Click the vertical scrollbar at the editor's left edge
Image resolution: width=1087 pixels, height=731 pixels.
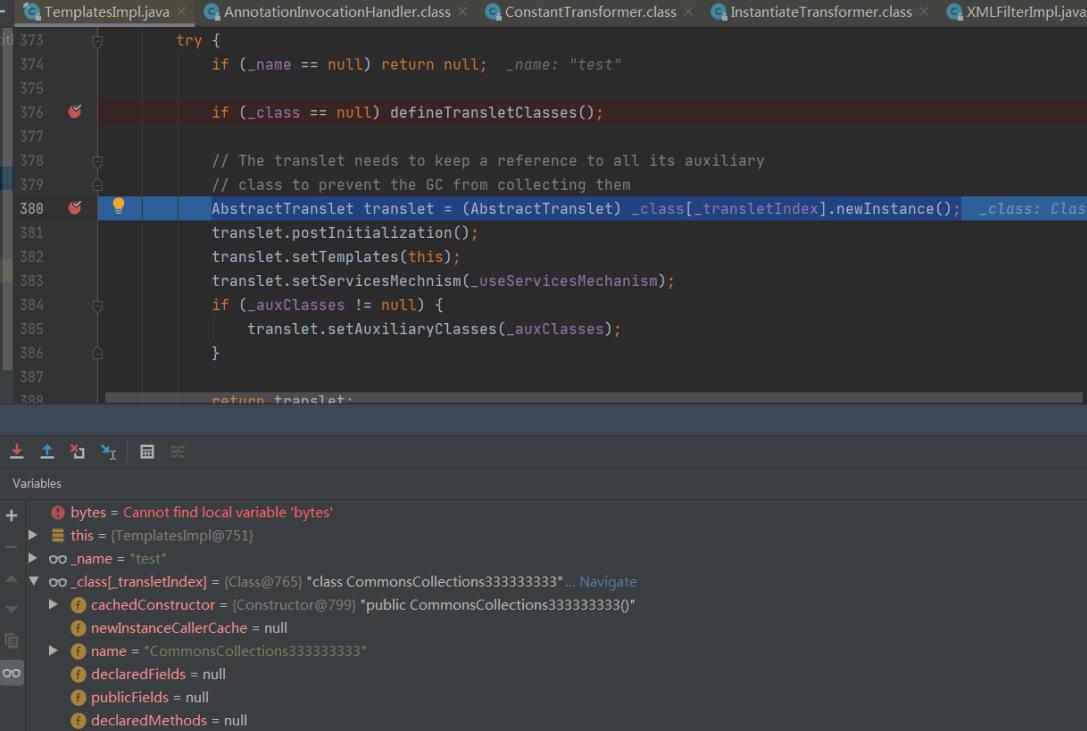7,198
